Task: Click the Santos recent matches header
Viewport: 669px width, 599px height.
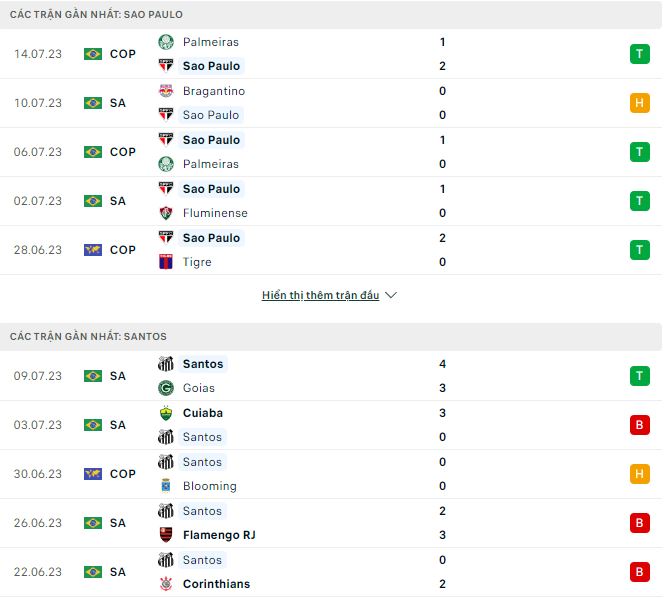Action: [88, 337]
